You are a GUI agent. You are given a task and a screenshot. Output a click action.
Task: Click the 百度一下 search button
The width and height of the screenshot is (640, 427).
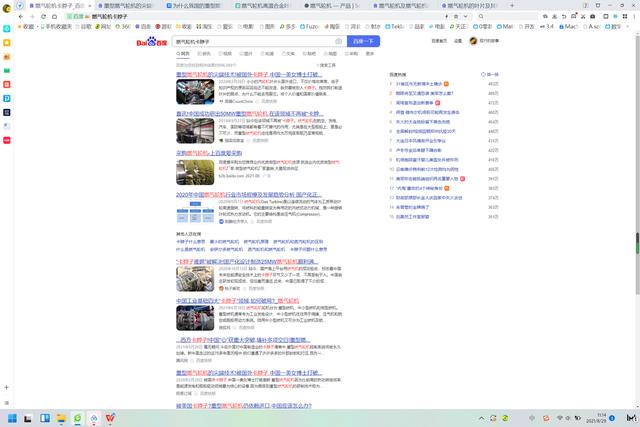point(363,41)
